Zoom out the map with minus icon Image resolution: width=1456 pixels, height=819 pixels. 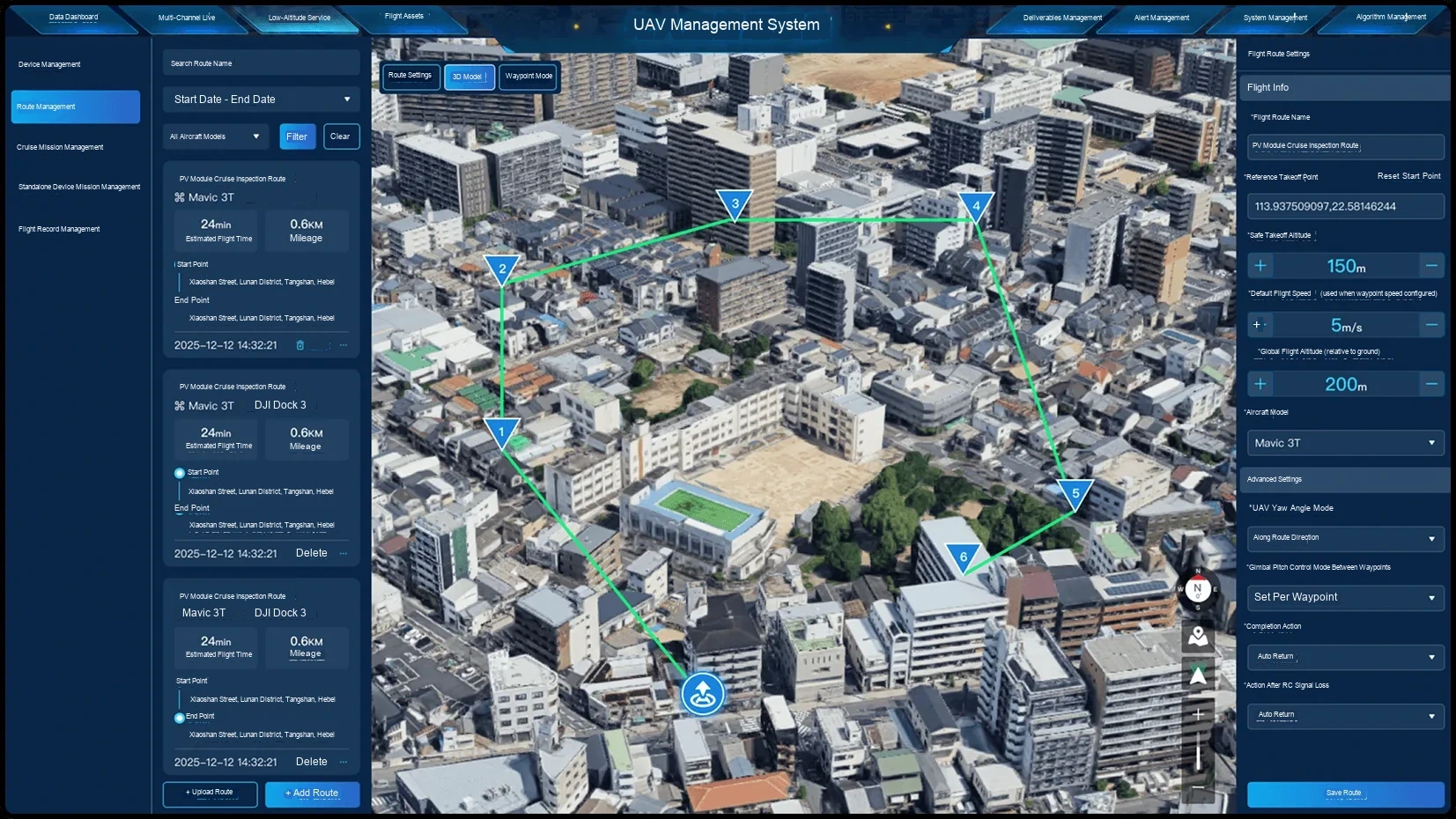1198,787
